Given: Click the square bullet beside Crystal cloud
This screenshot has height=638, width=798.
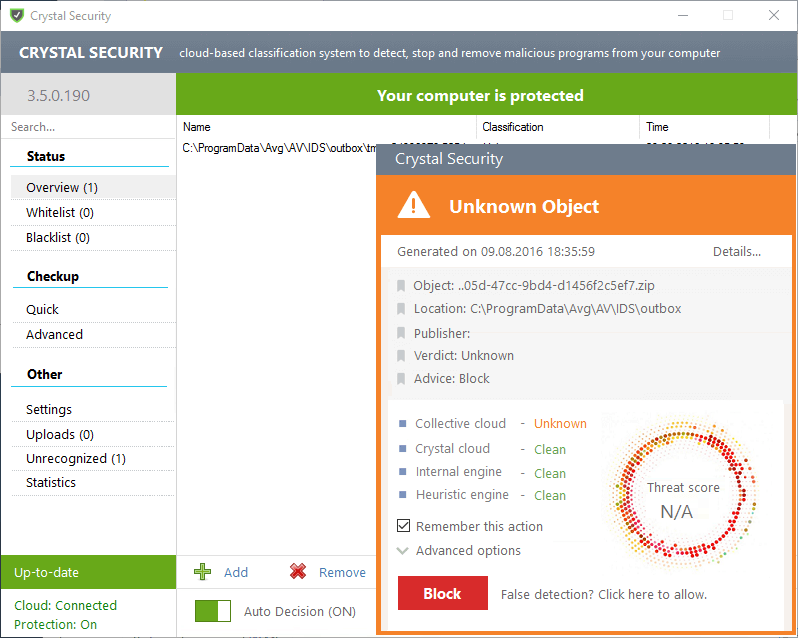Looking at the screenshot, I should click(x=403, y=448).
